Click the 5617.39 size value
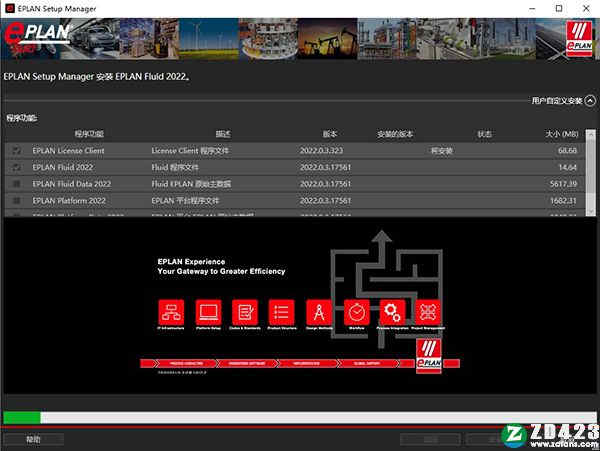This screenshot has height=451, width=600. (x=563, y=184)
